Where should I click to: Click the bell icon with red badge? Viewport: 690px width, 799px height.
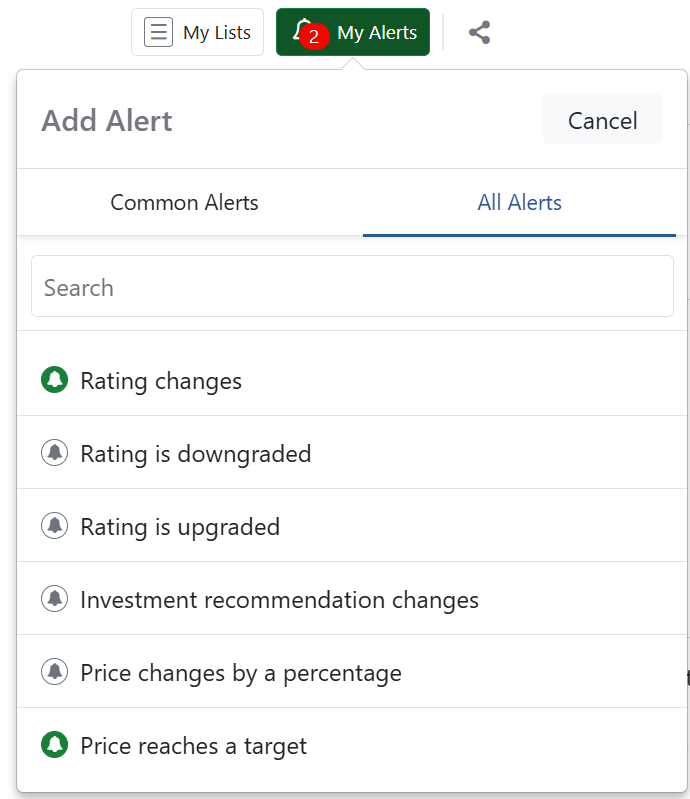coord(302,30)
